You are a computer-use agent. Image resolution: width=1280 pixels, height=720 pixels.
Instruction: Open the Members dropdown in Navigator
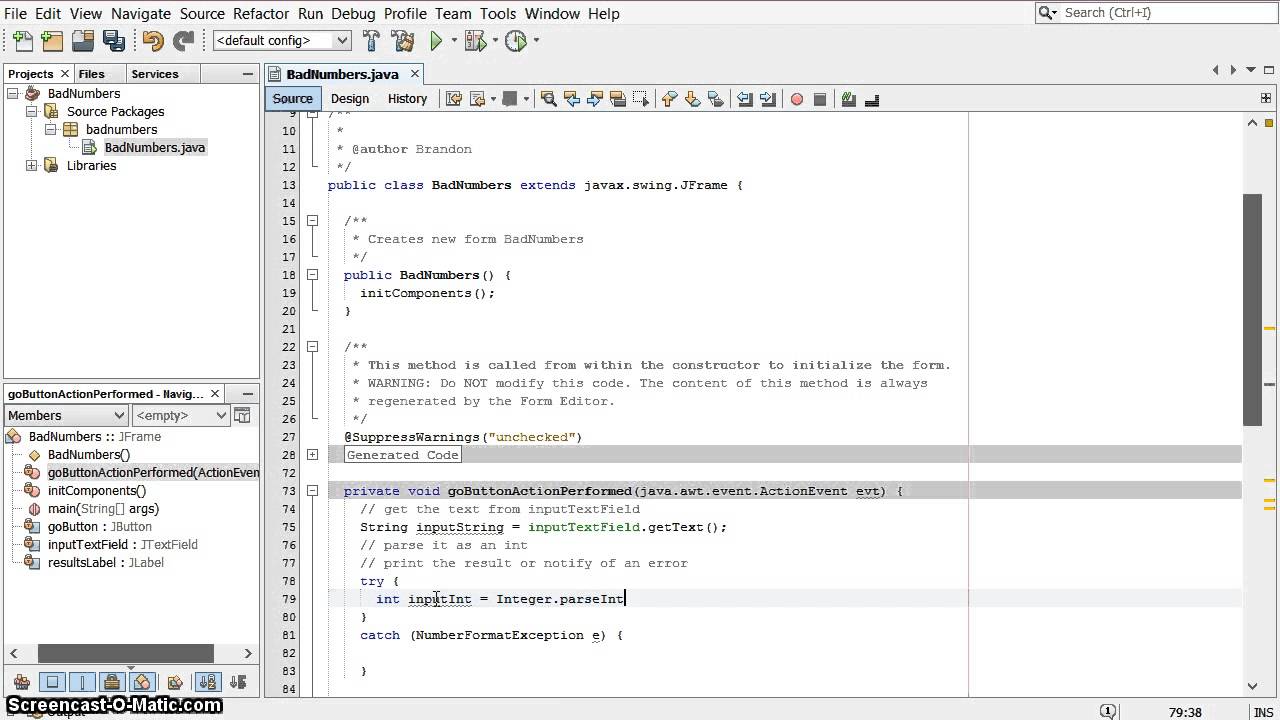point(66,415)
